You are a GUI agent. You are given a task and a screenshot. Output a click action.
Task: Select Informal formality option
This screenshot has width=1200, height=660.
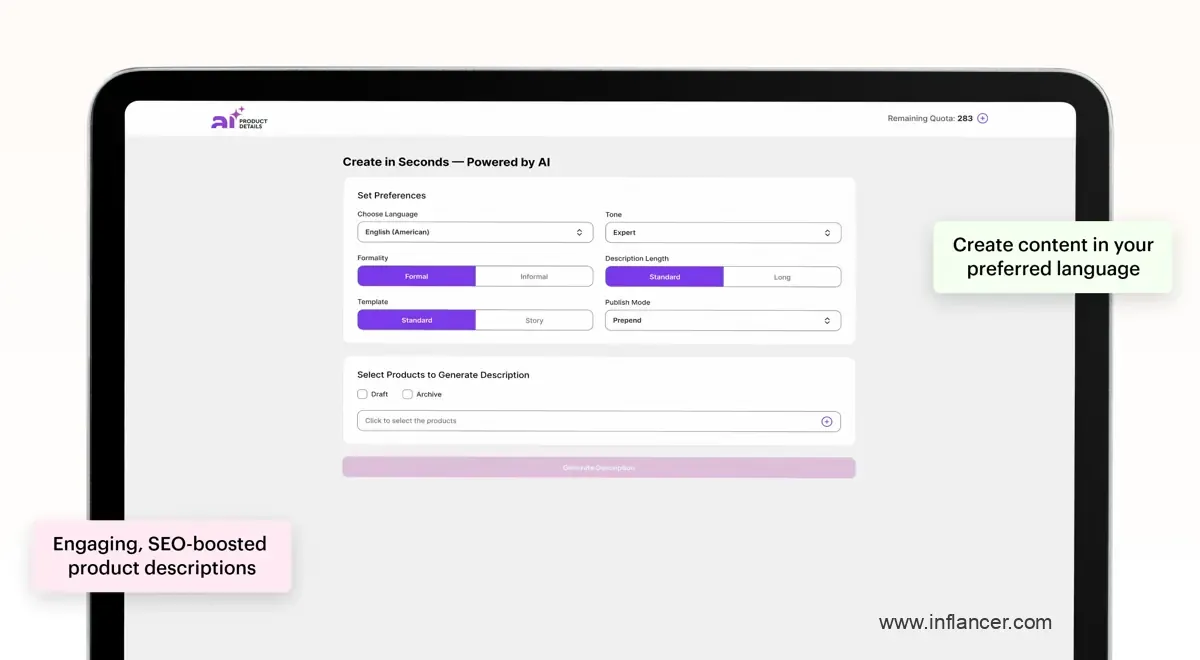(534, 276)
